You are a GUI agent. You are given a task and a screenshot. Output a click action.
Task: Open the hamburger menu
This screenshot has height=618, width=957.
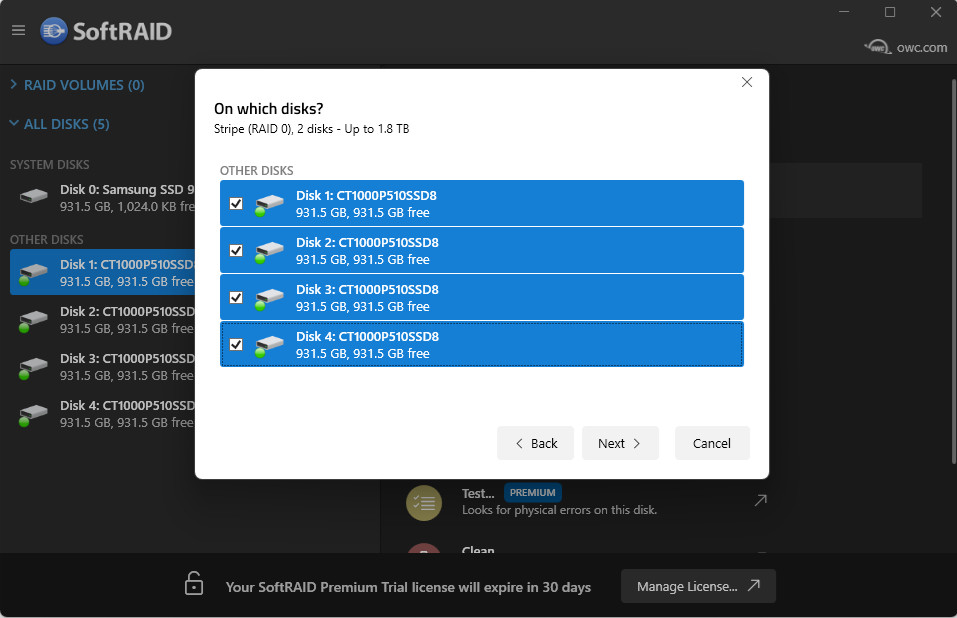tap(18, 30)
